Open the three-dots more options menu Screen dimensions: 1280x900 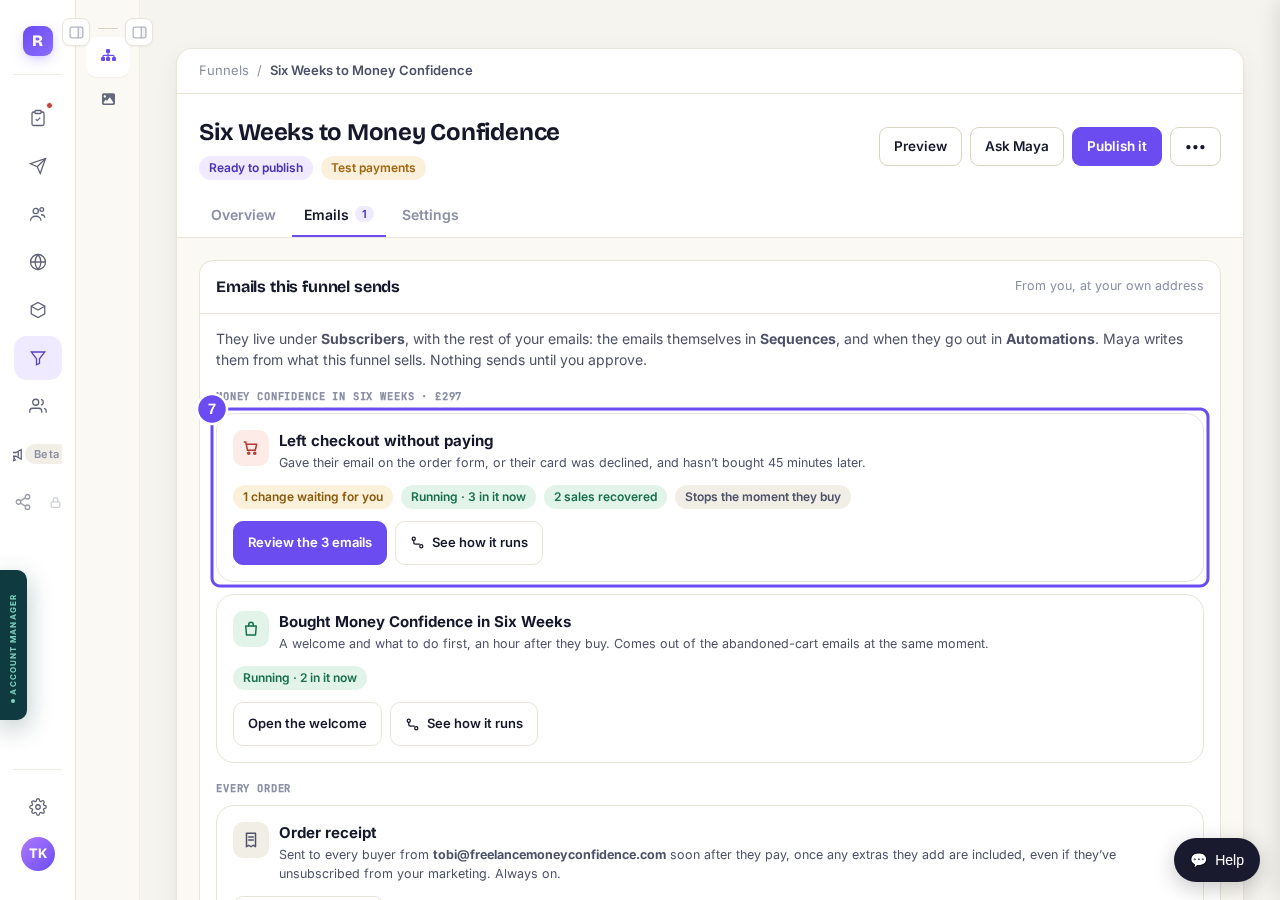pos(1195,146)
